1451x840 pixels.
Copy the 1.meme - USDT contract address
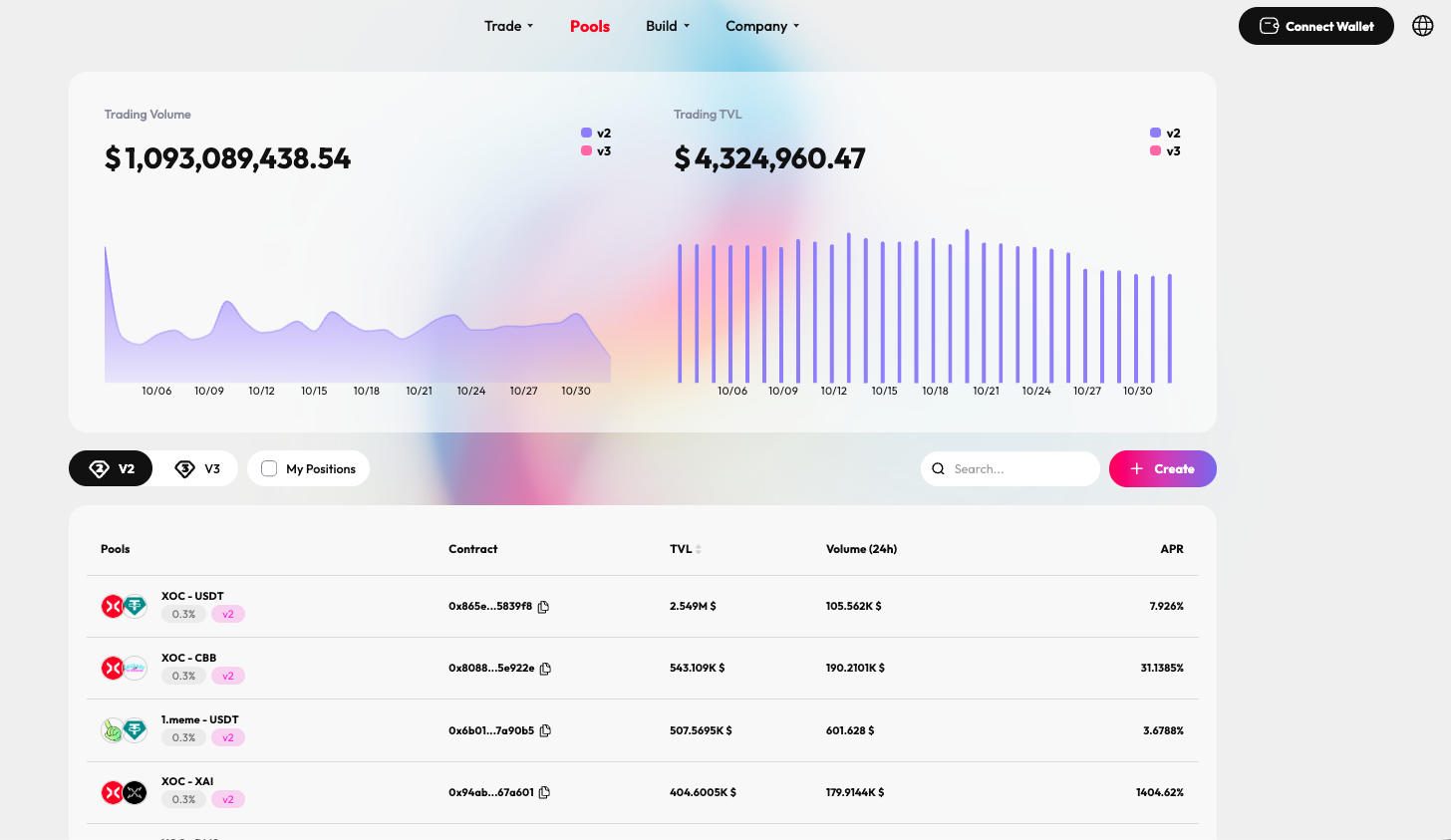tap(545, 731)
